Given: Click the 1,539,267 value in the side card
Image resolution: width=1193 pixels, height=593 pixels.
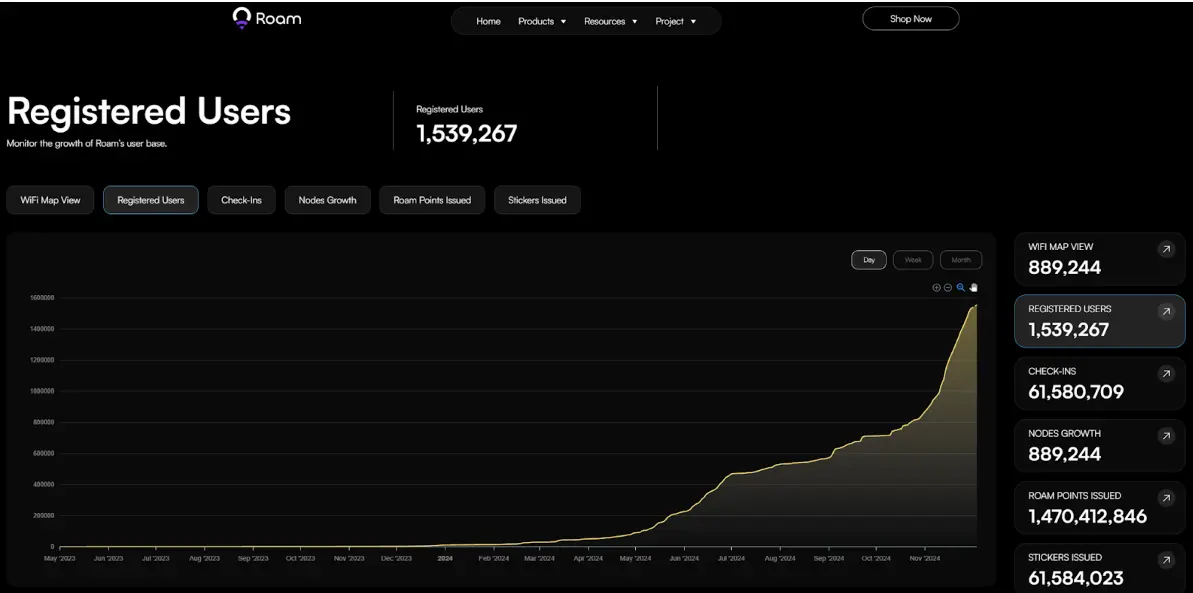Looking at the screenshot, I should click(x=1068, y=330).
